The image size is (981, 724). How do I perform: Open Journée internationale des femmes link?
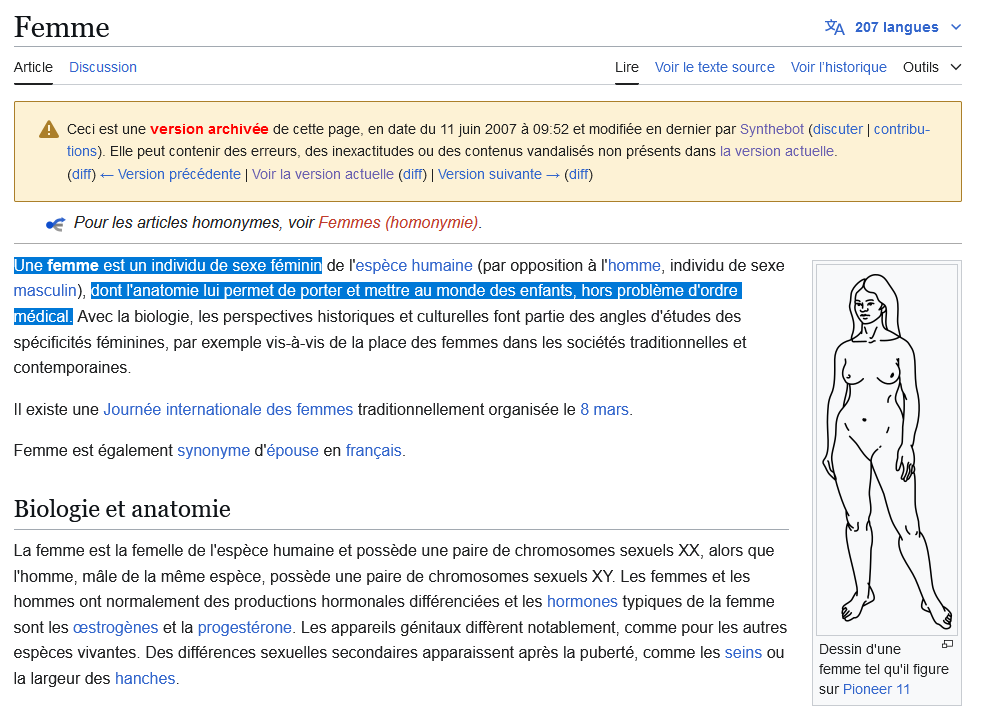tap(228, 410)
